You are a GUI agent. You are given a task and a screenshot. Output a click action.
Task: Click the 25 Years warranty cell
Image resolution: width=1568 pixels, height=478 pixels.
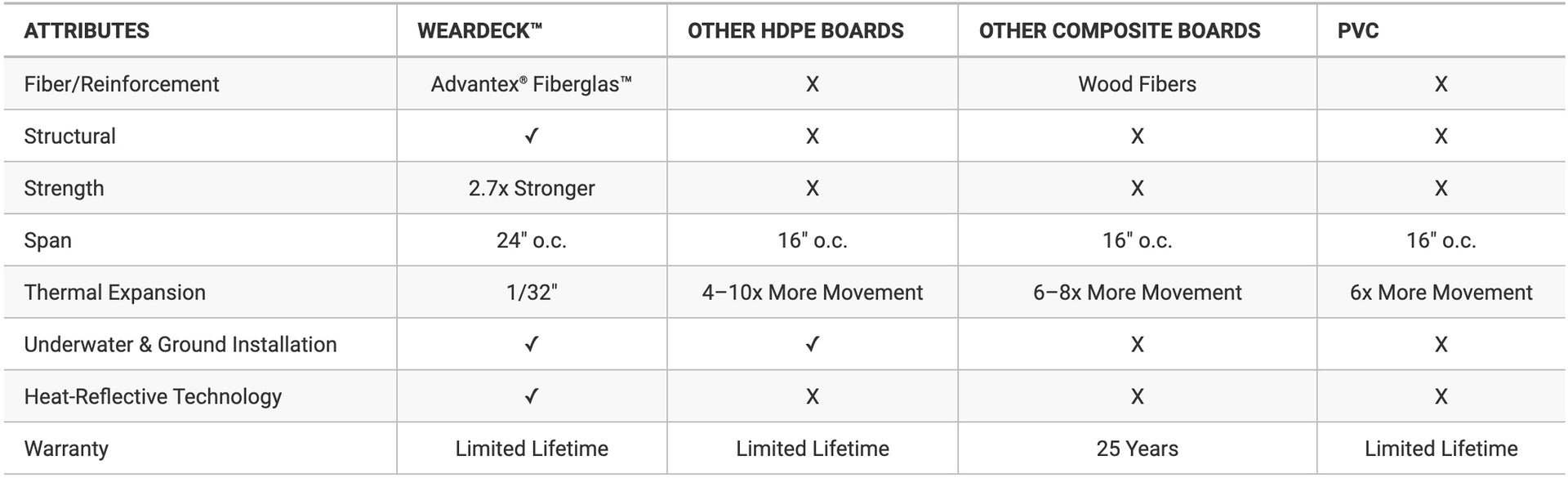coord(1137,449)
